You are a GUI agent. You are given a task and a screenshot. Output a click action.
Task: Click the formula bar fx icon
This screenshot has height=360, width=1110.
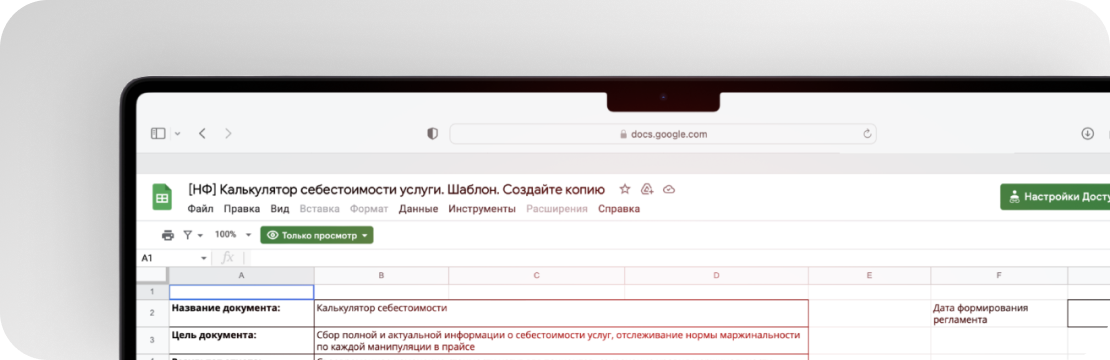coord(227,258)
